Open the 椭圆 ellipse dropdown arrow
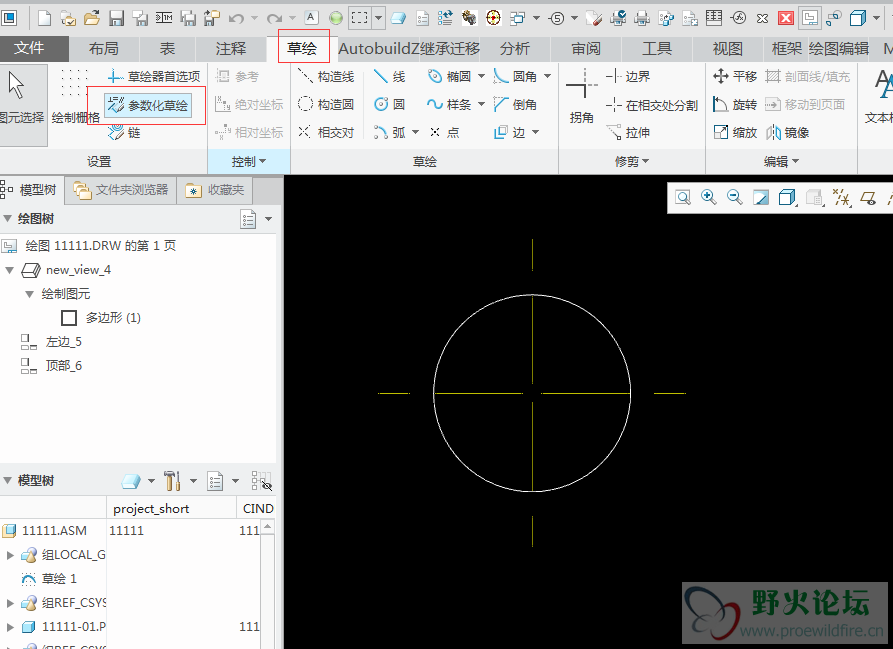 481,76
